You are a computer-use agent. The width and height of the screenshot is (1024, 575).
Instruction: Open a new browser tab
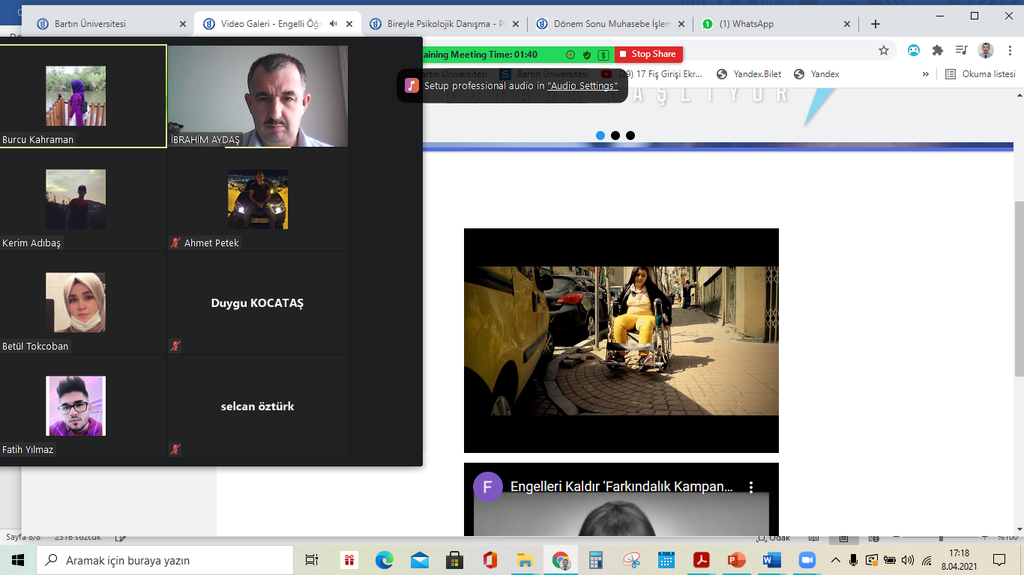pos(875,24)
